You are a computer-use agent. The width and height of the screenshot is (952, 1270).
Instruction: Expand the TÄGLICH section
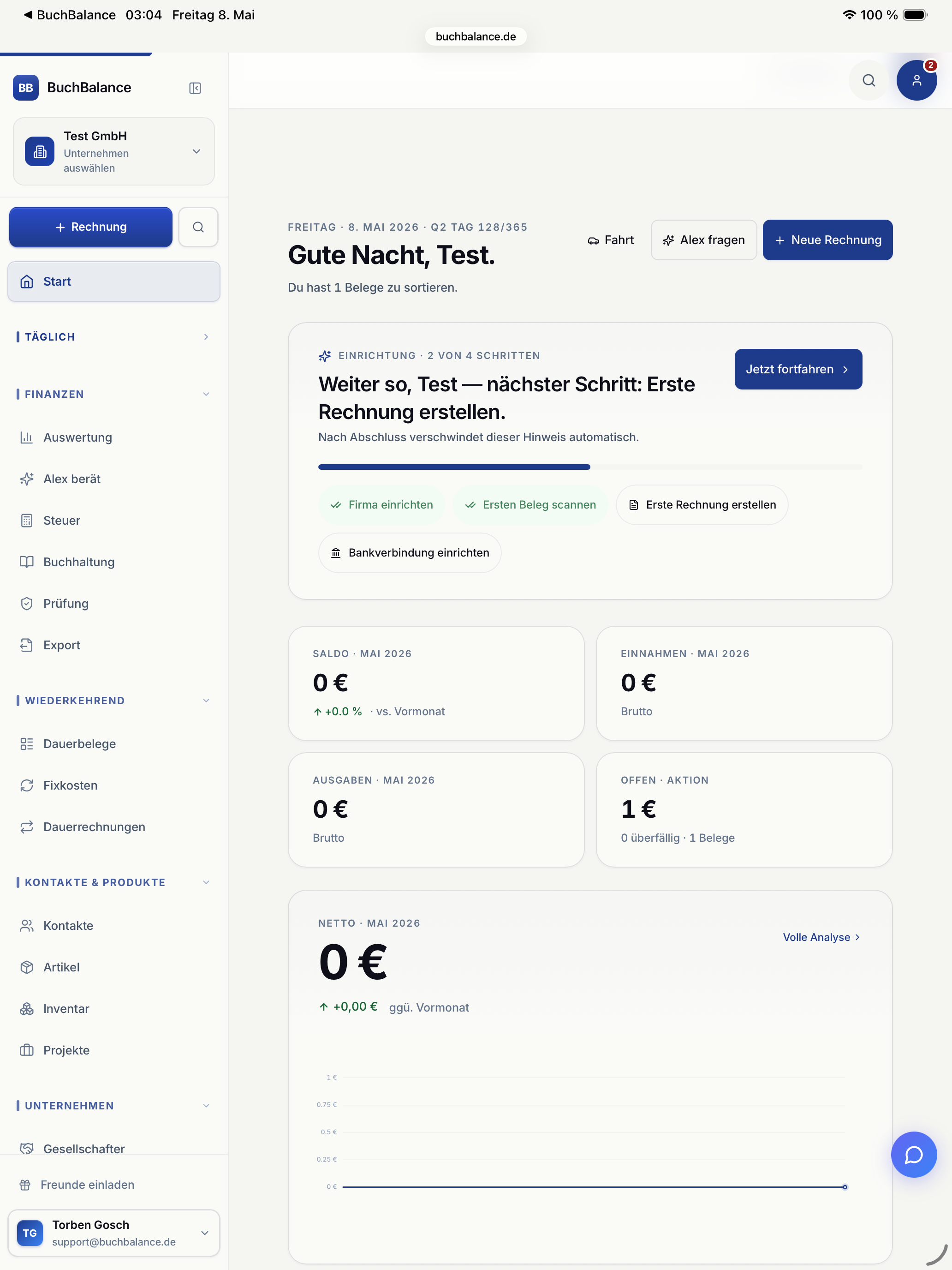coord(113,337)
